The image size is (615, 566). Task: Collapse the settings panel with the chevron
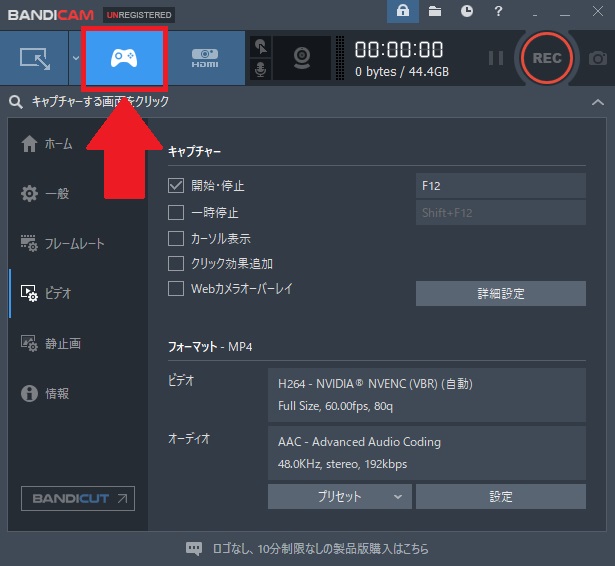[x=597, y=102]
